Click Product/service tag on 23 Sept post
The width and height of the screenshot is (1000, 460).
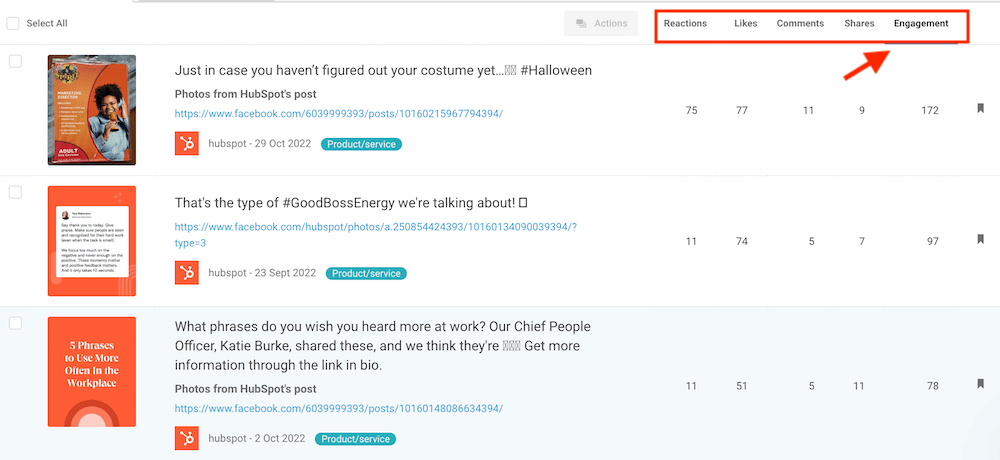click(366, 273)
